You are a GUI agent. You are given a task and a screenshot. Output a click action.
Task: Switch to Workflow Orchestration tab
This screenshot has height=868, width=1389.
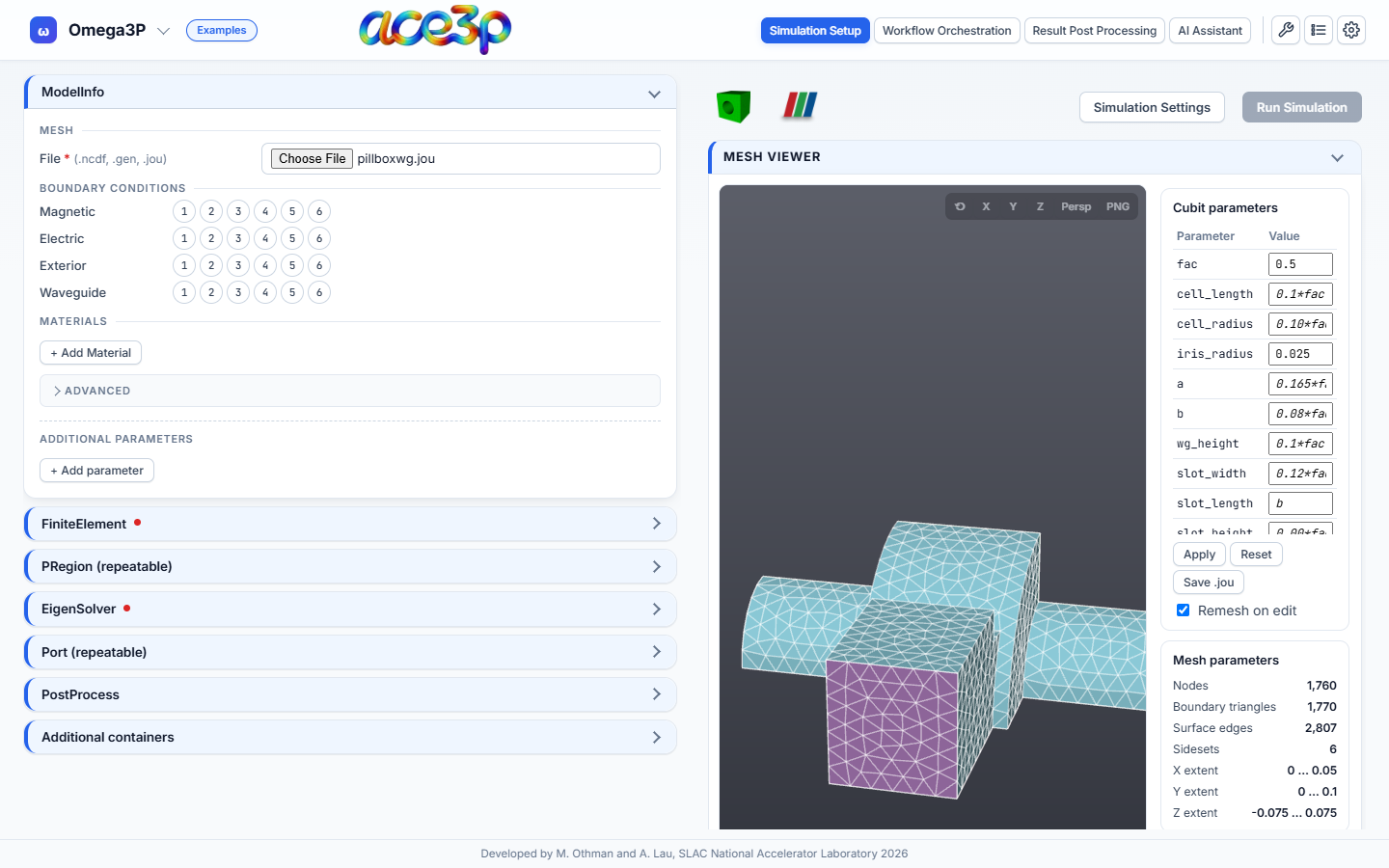pyautogui.click(x=946, y=31)
